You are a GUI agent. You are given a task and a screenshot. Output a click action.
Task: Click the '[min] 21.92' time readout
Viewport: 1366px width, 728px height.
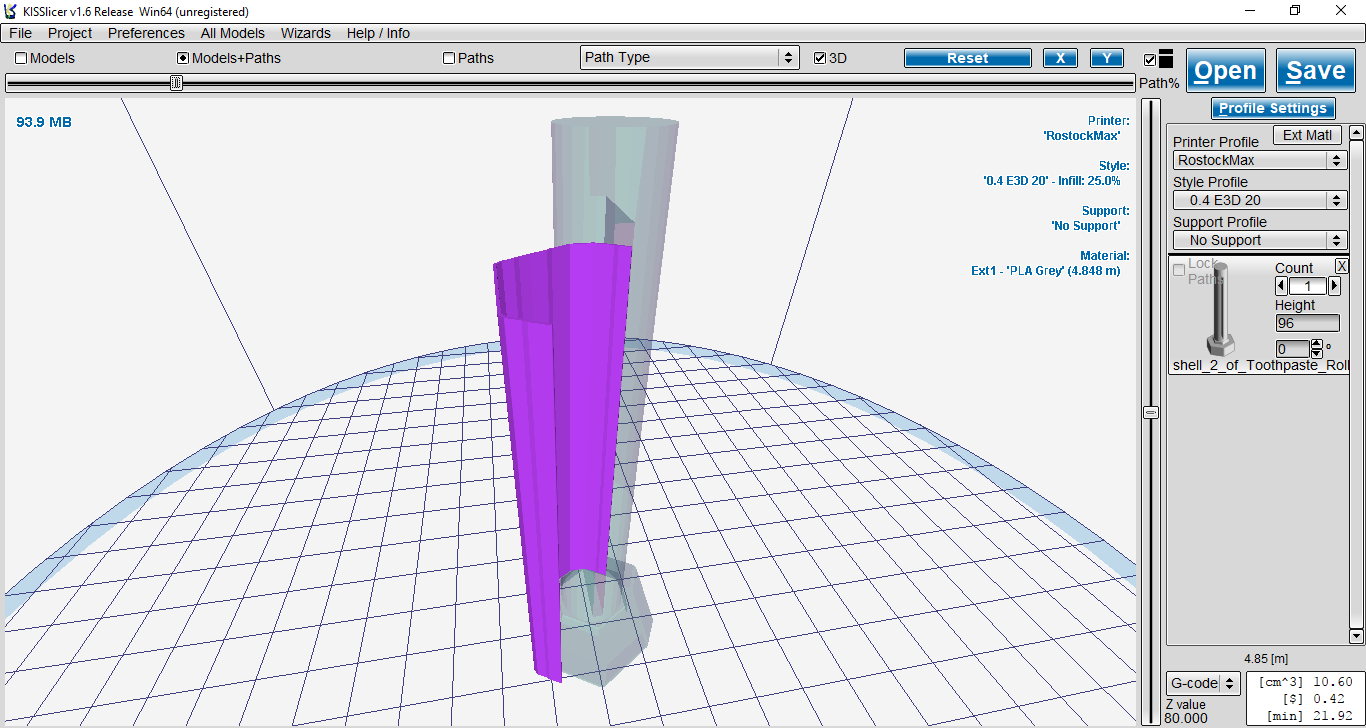pyautogui.click(x=1312, y=716)
